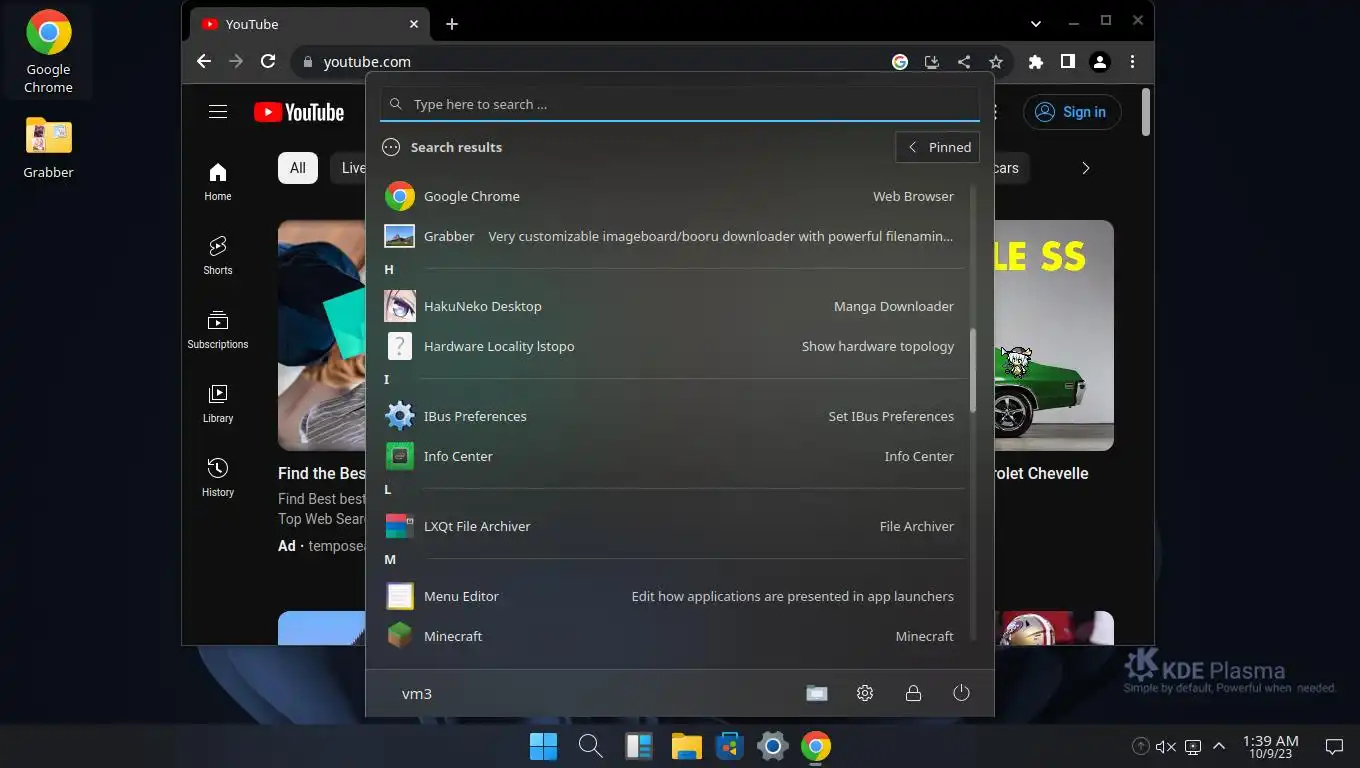Open Subscriptions in YouTube sidebar

tap(218, 330)
